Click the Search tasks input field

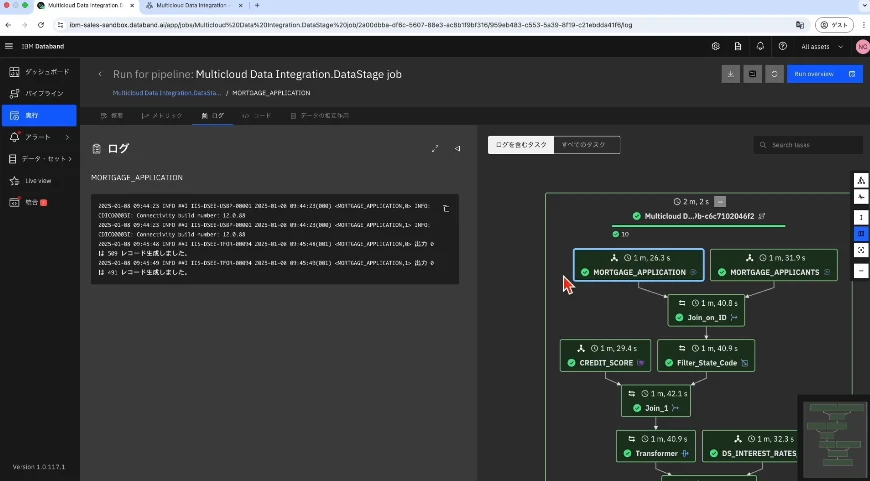[x=808, y=145]
